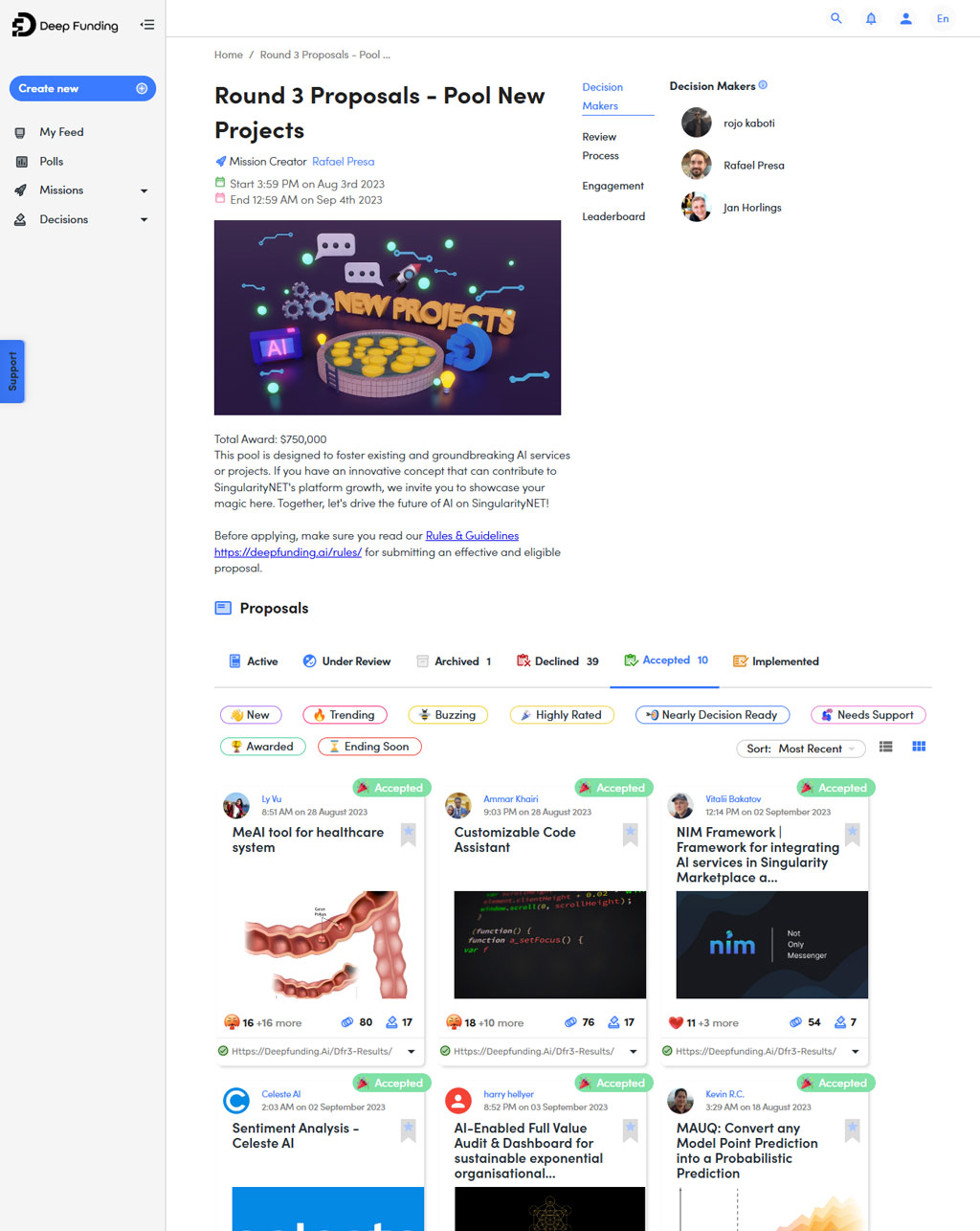Go to My Feed
The height and width of the screenshot is (1231, 980).
click(61, 132)
